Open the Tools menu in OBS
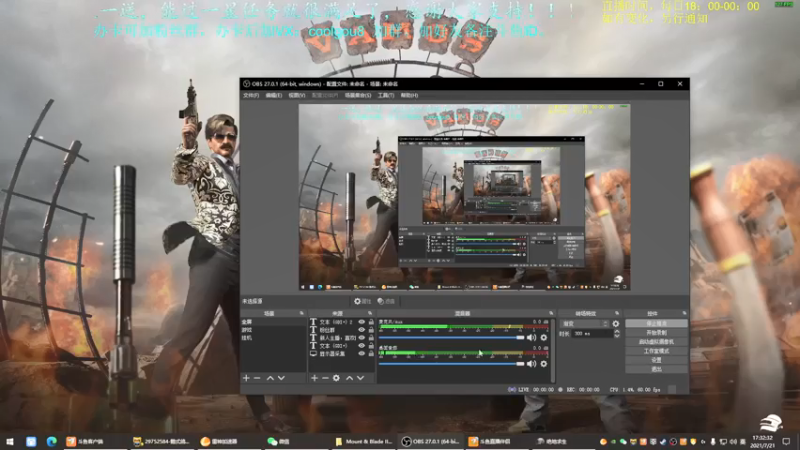The width and height of the screenshot is (800, 450). pos(386,95)
